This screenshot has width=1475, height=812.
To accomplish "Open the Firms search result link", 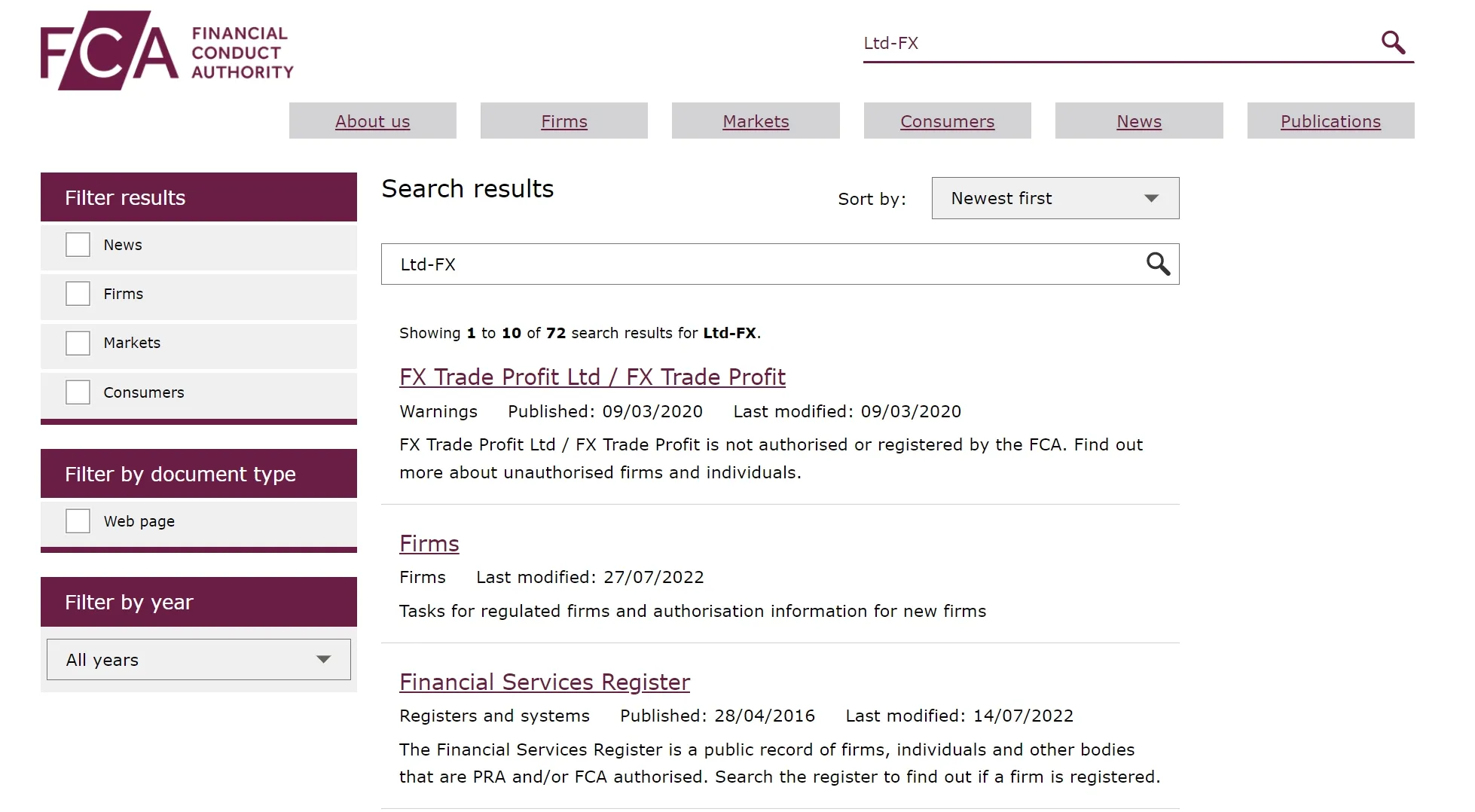I will click(429, 543).
